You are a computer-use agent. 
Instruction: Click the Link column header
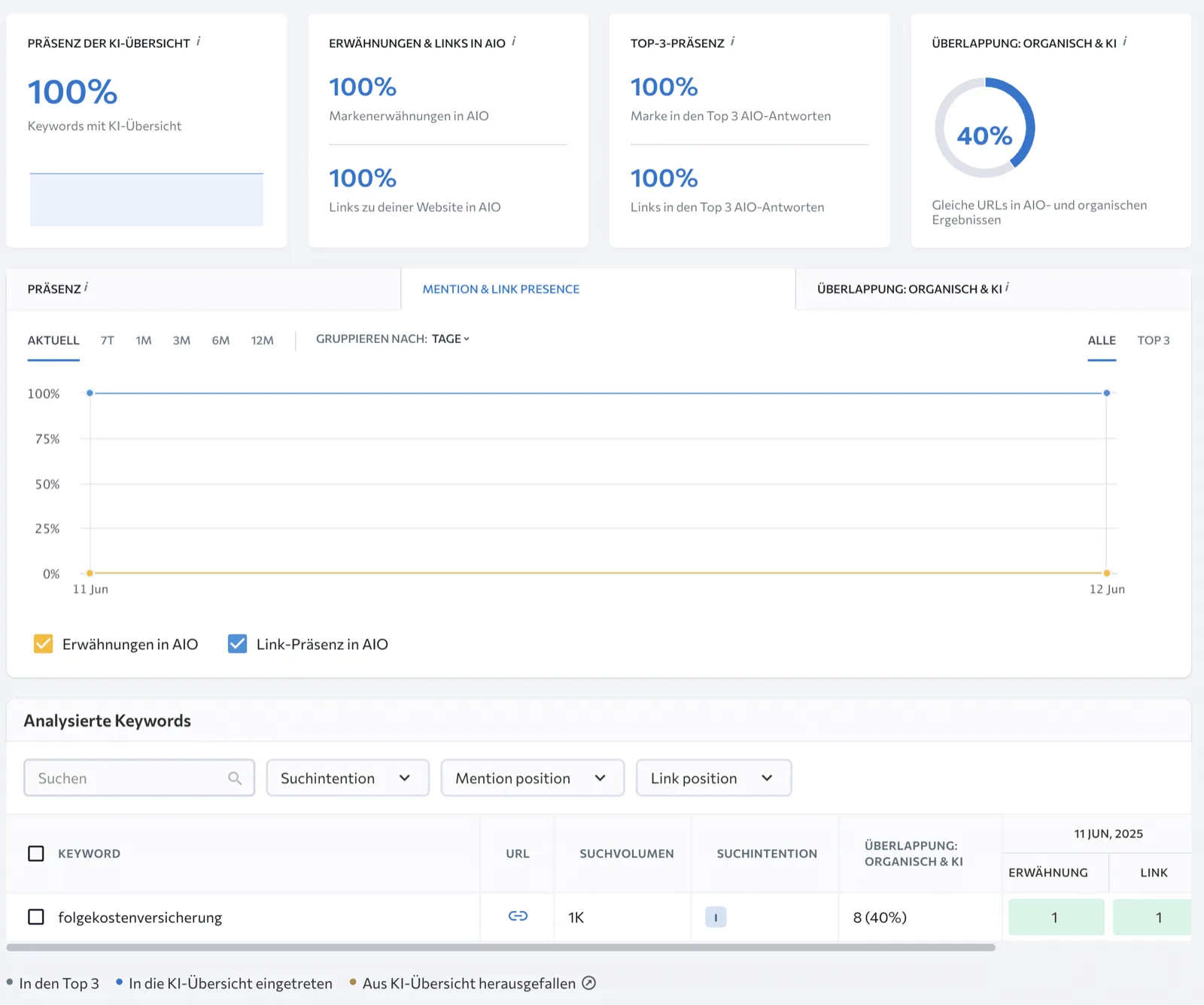(x=1154, y=873)
